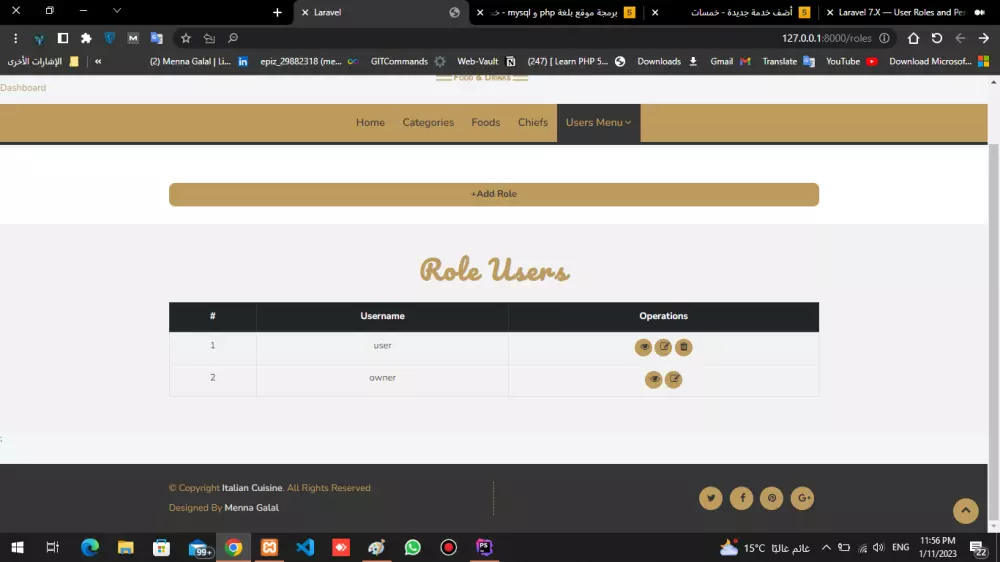Image resolution: width=1000 pixels, height=562 pixels.
Task: Open the Facebook footer link
Action: pos(742,498)
